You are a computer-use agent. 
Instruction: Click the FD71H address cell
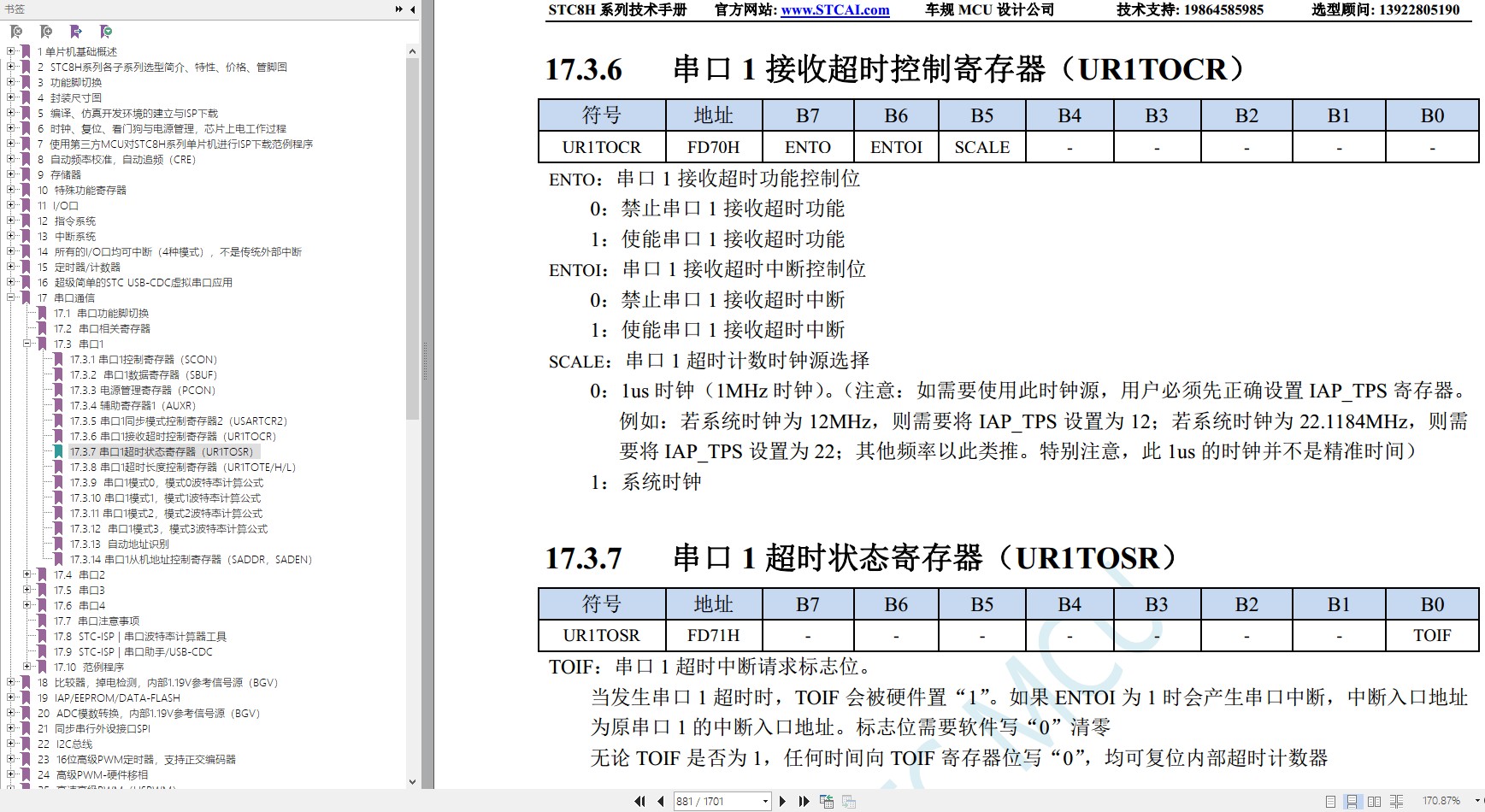[x=713, y=635]
